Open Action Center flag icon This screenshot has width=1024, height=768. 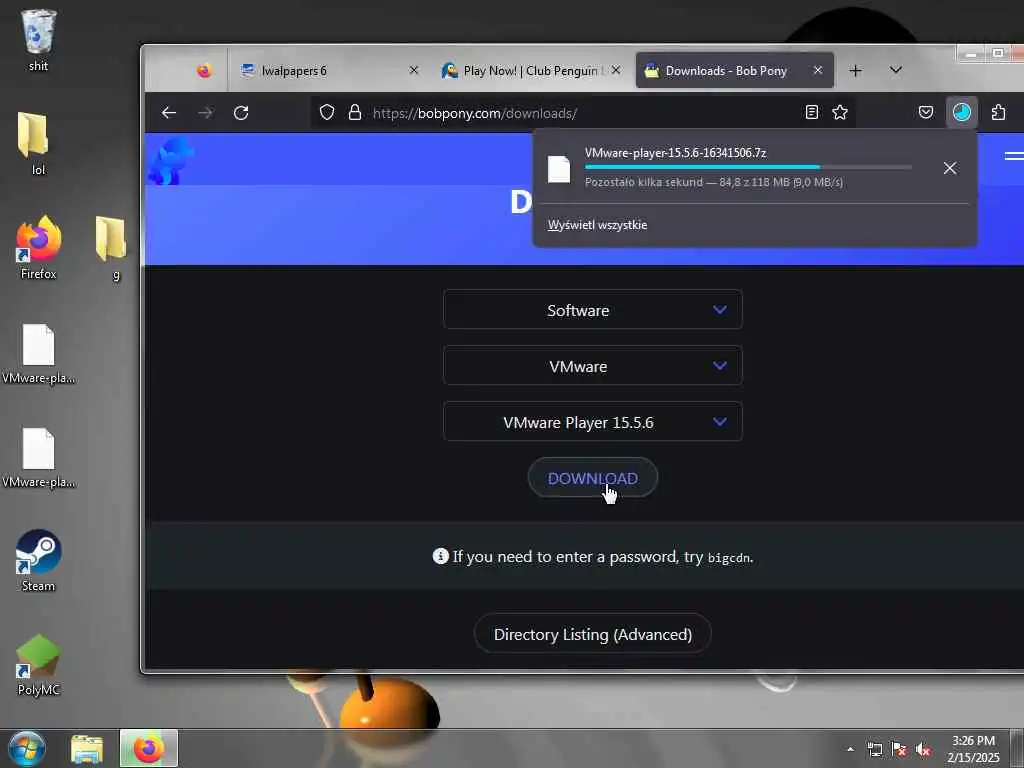(899, 750)
